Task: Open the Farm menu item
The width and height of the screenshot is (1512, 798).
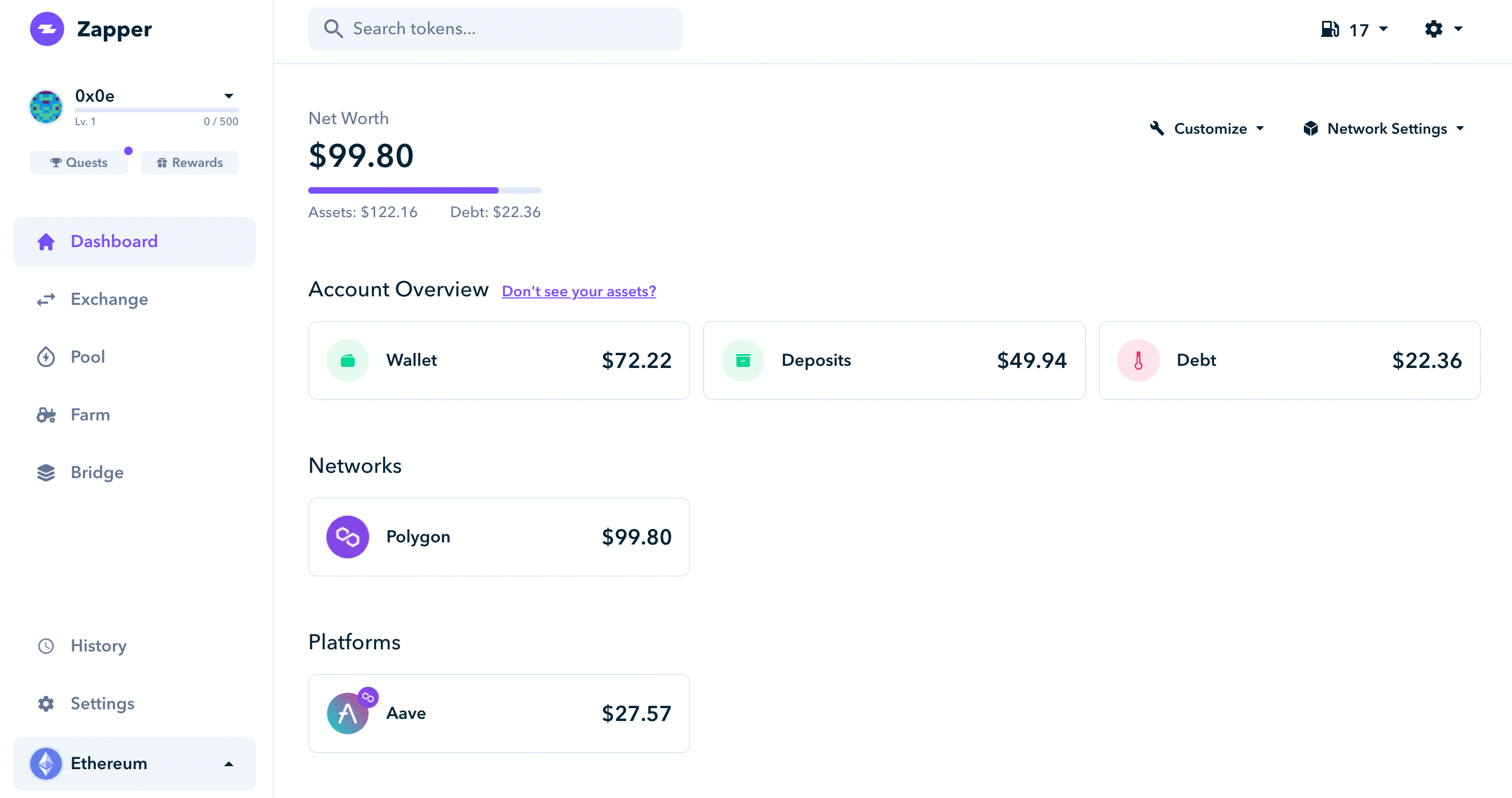Action: pyautogui.click(x=134, y=415)
